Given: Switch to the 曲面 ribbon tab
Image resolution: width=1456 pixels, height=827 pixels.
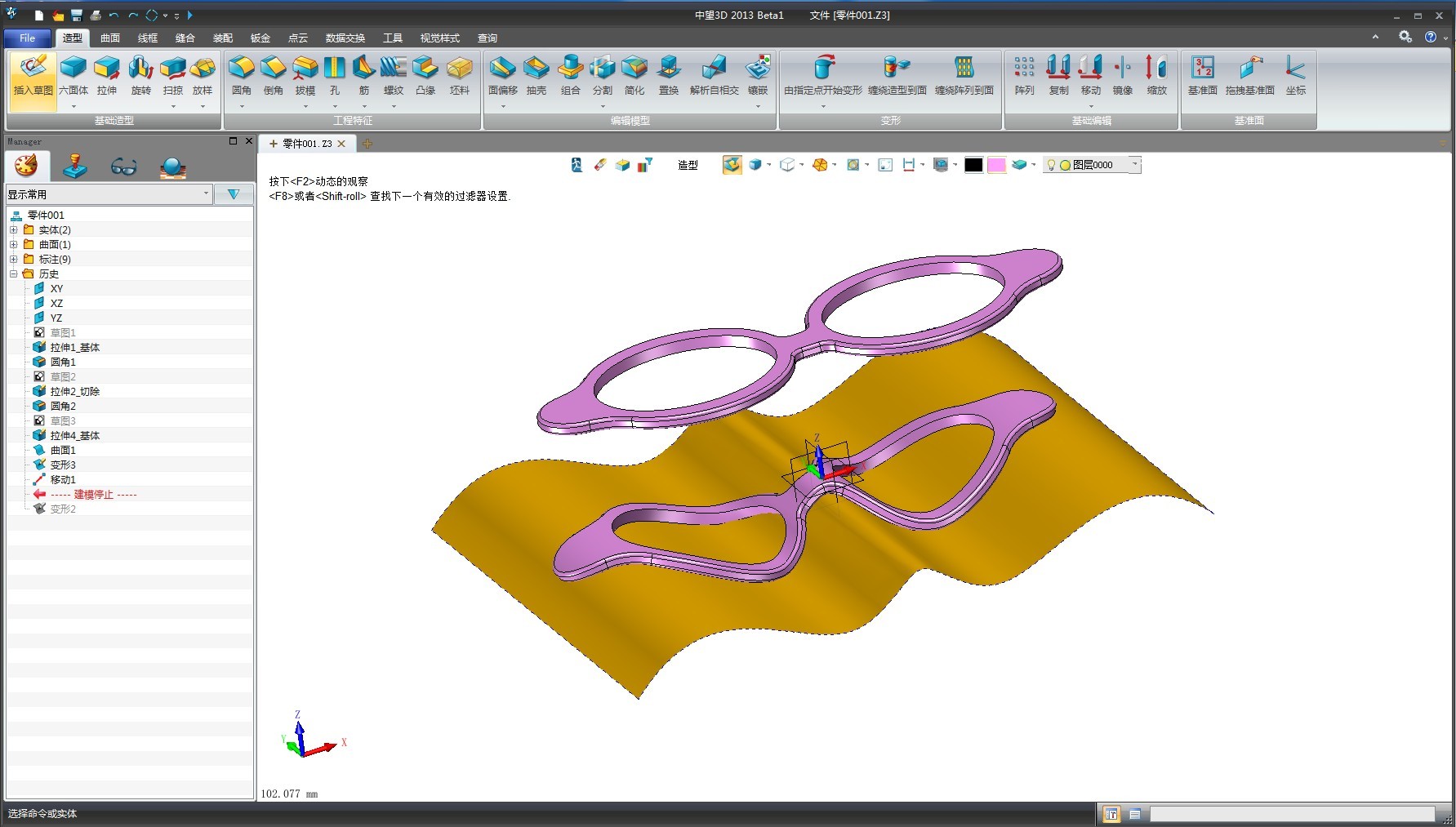Looking at the screenshot, I should tap(110, 38).
